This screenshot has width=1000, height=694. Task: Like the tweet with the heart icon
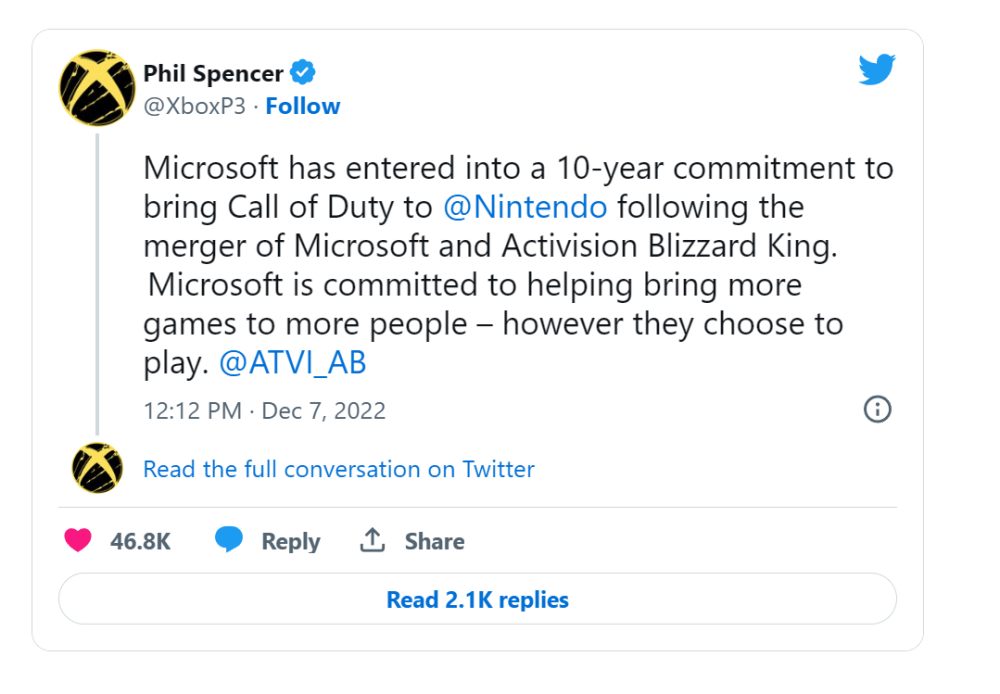[x=78, y=541]
